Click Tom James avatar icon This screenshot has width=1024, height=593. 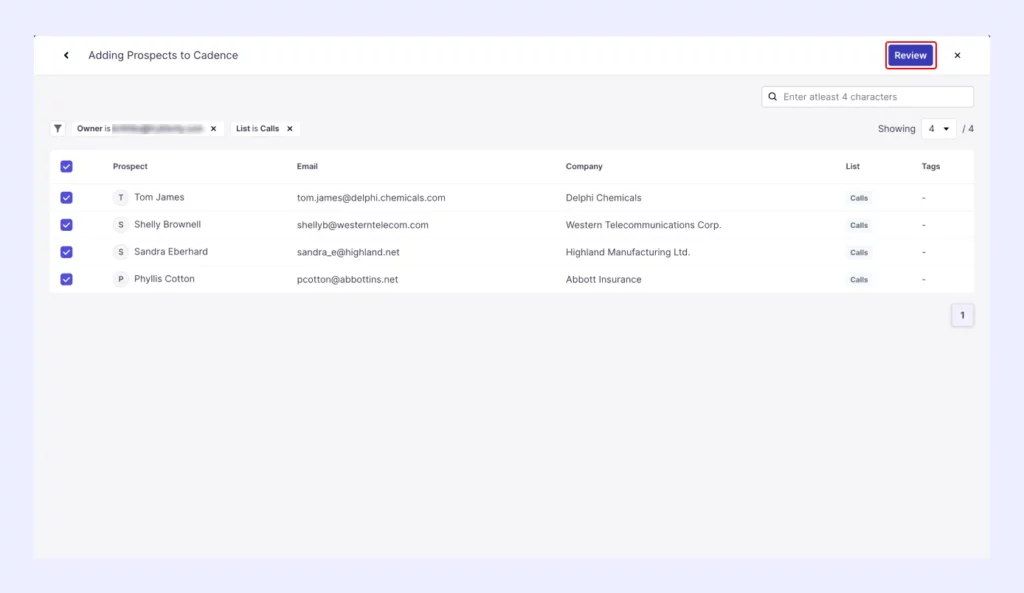(121, 198)
